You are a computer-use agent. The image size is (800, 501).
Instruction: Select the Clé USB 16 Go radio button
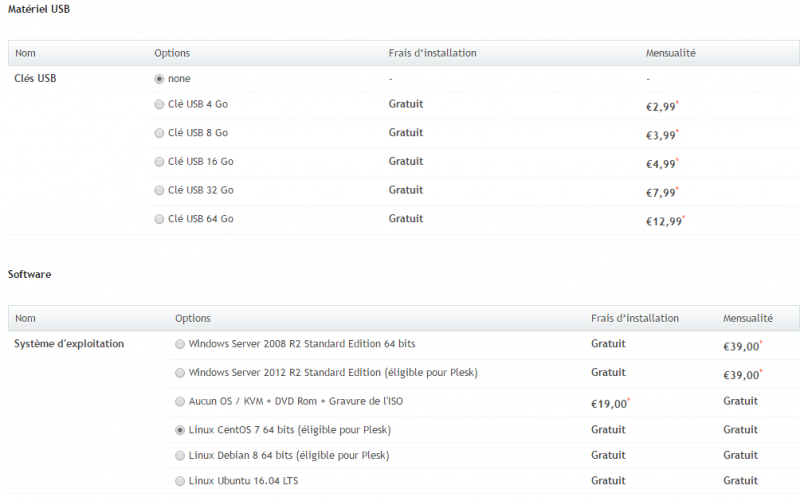159,162
